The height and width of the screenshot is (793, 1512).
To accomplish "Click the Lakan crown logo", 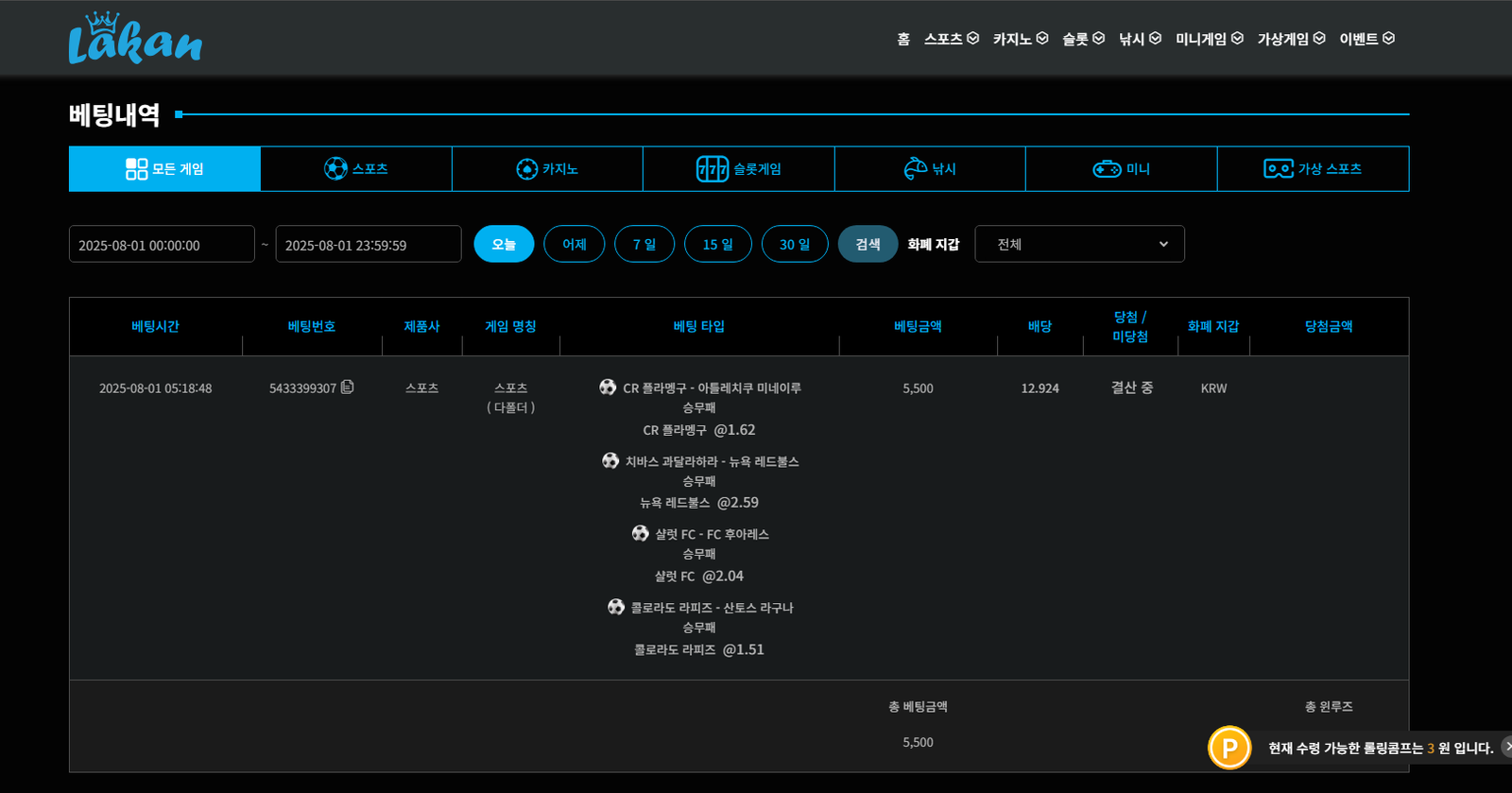I will pos(135,39).
